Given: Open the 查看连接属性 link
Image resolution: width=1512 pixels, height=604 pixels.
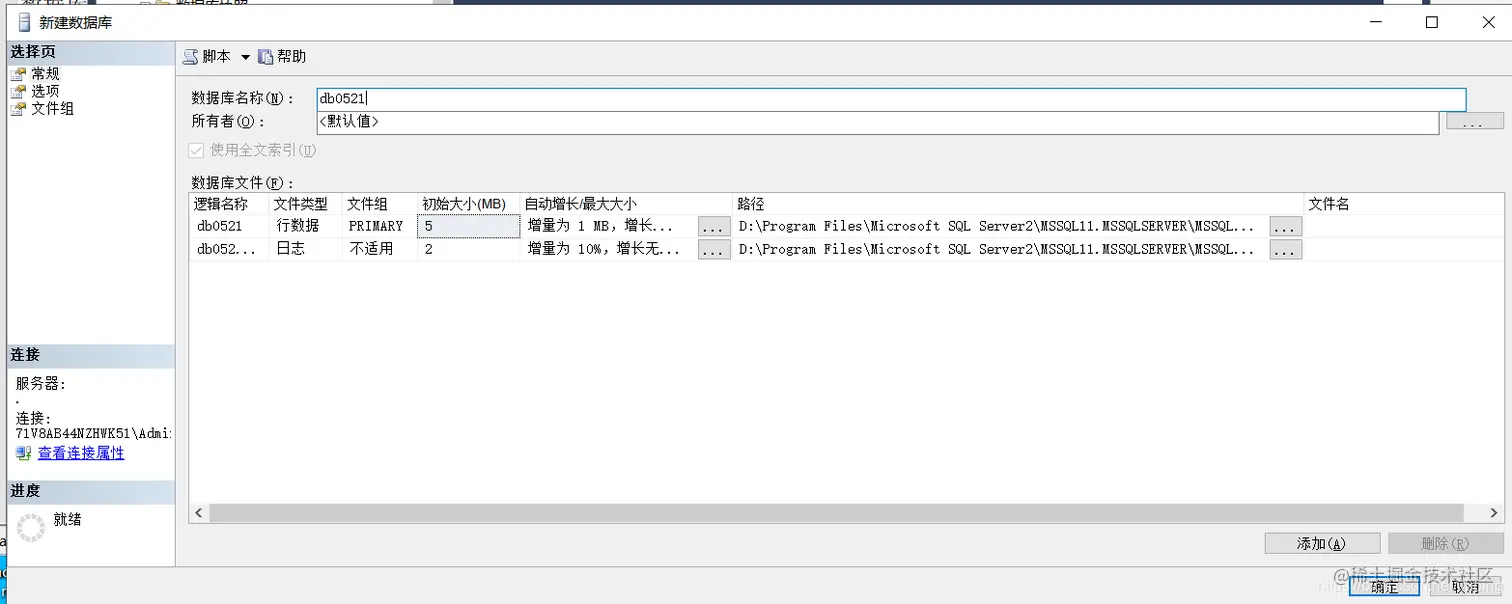Looking at the screenshot, I should 81,453.
